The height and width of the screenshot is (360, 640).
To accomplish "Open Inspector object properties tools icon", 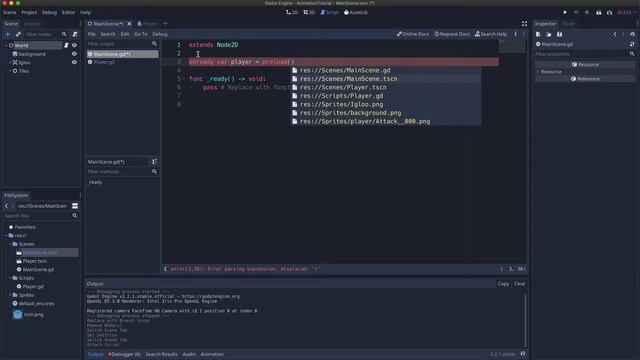I will (632, 44).
